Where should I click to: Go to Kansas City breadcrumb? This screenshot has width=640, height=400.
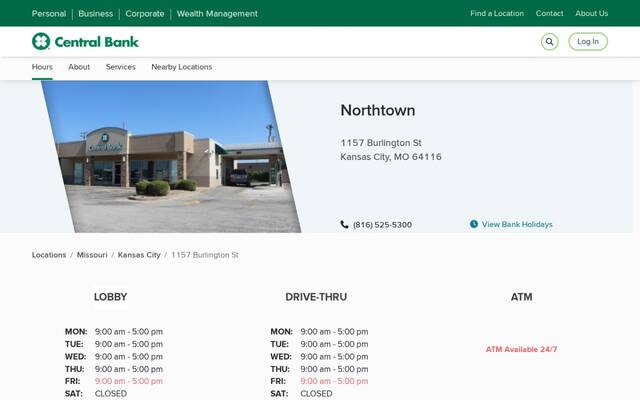139,255
